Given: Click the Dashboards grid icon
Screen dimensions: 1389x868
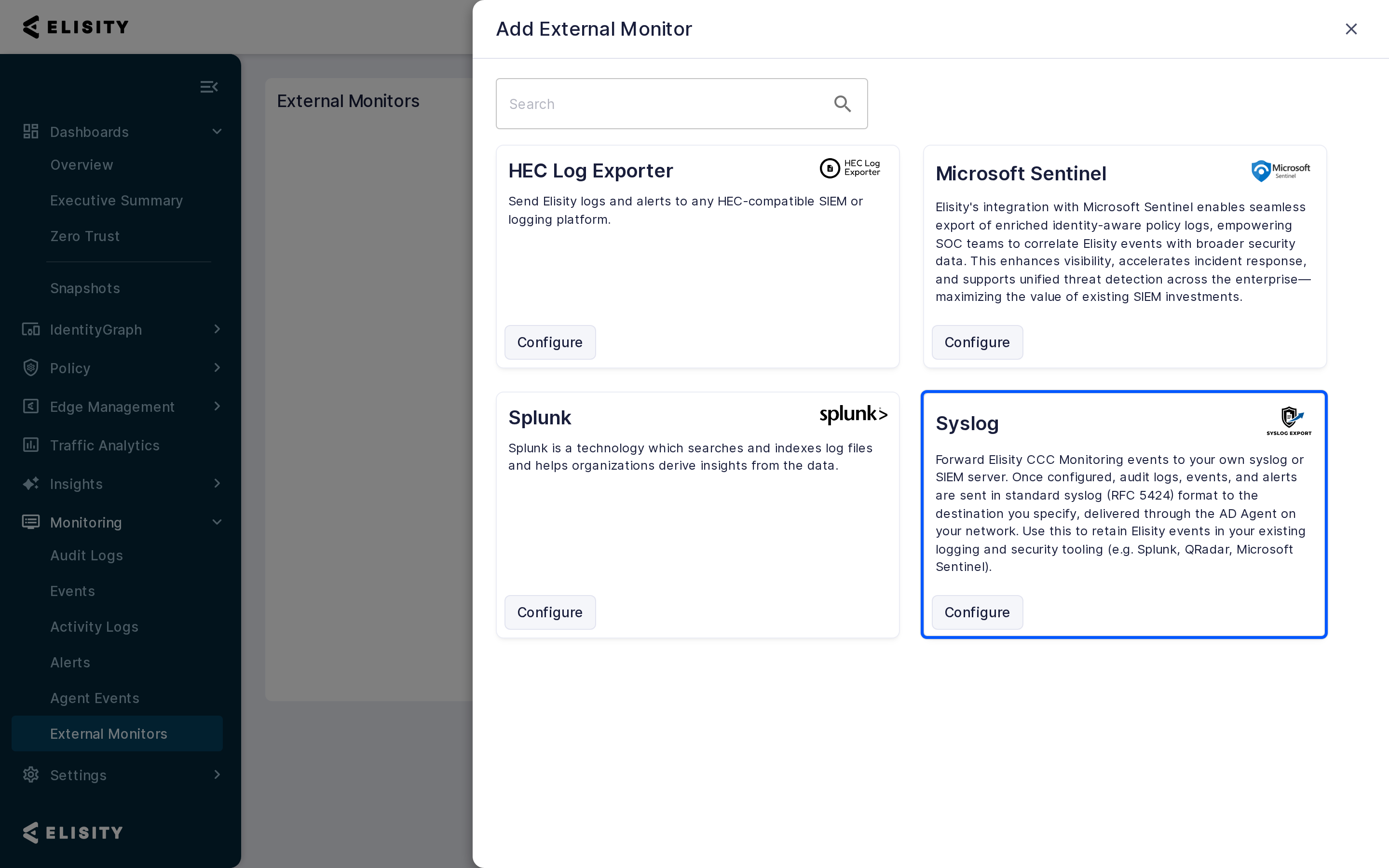Looking at the screenshot, I should click(30, 132).
